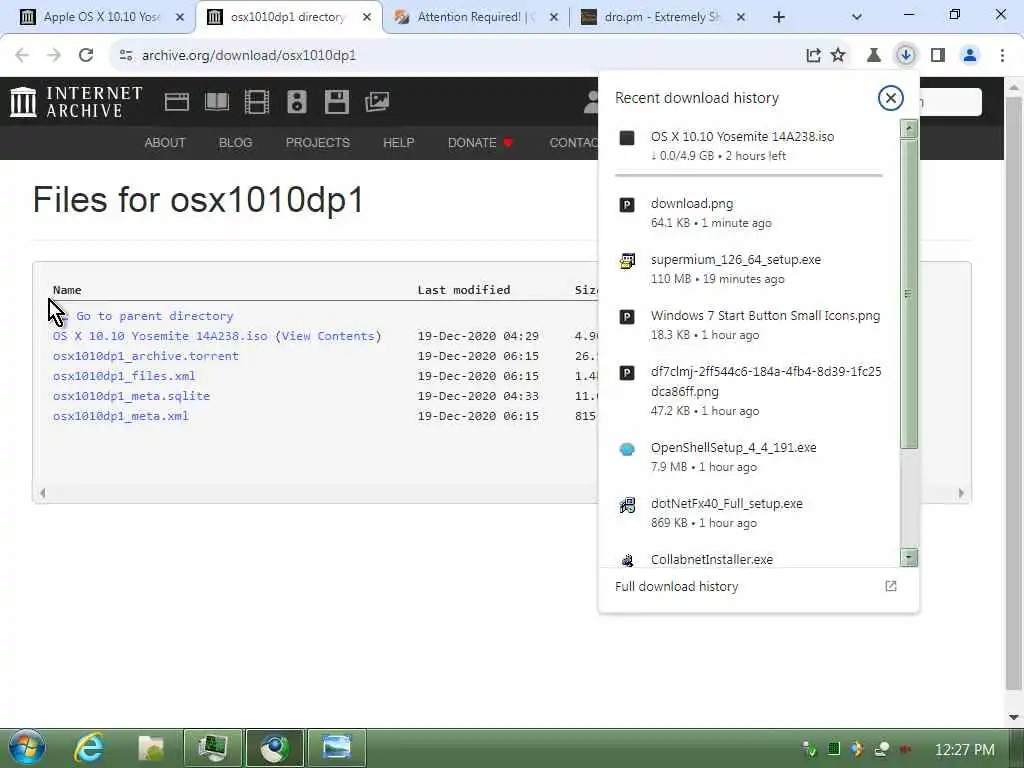Click Full download history
The height and width of the screenshot is (768, 1024).
coord(677,586)
